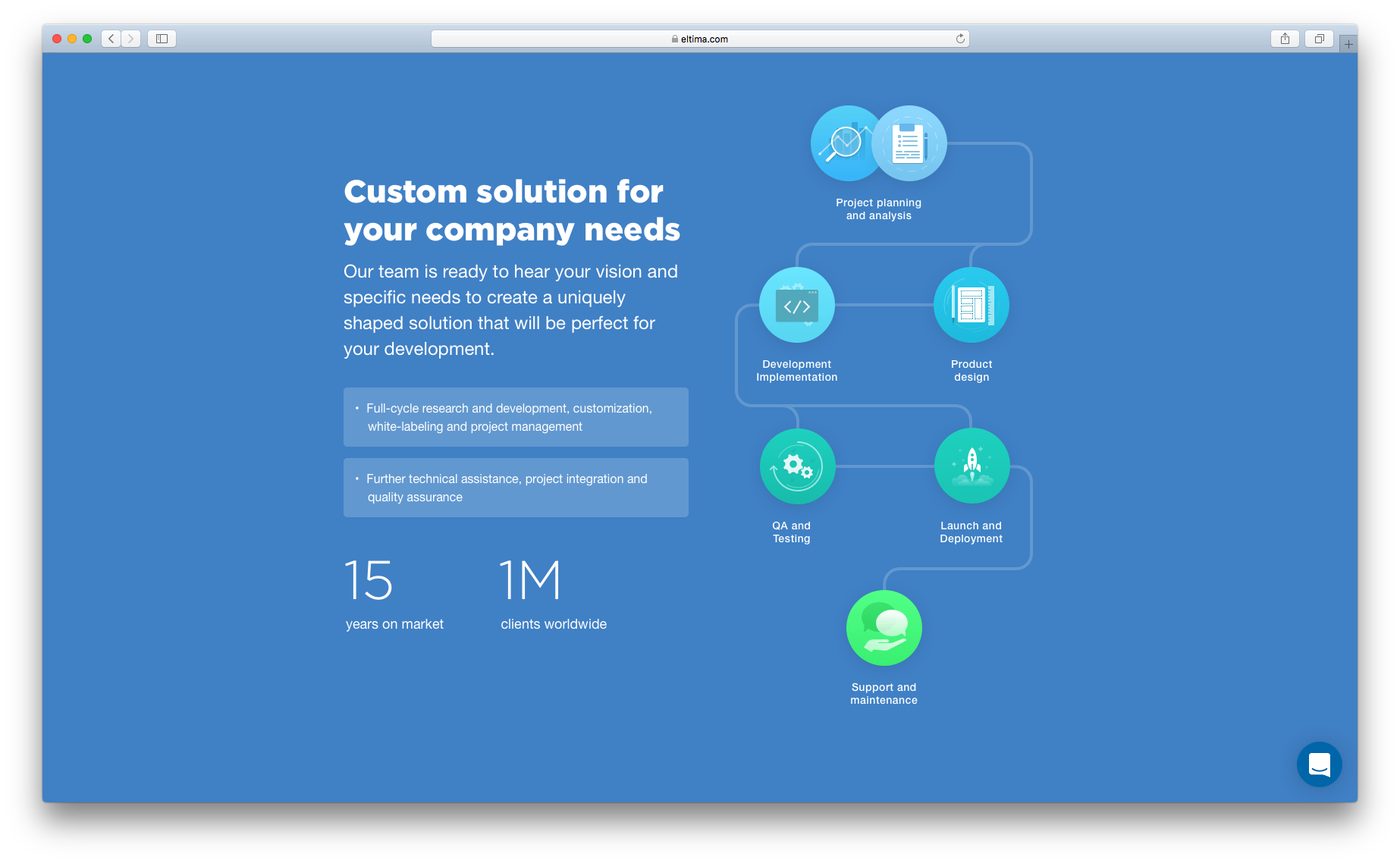
Task: Click the 1M clients worldwide stat
Action: (553, 594)
